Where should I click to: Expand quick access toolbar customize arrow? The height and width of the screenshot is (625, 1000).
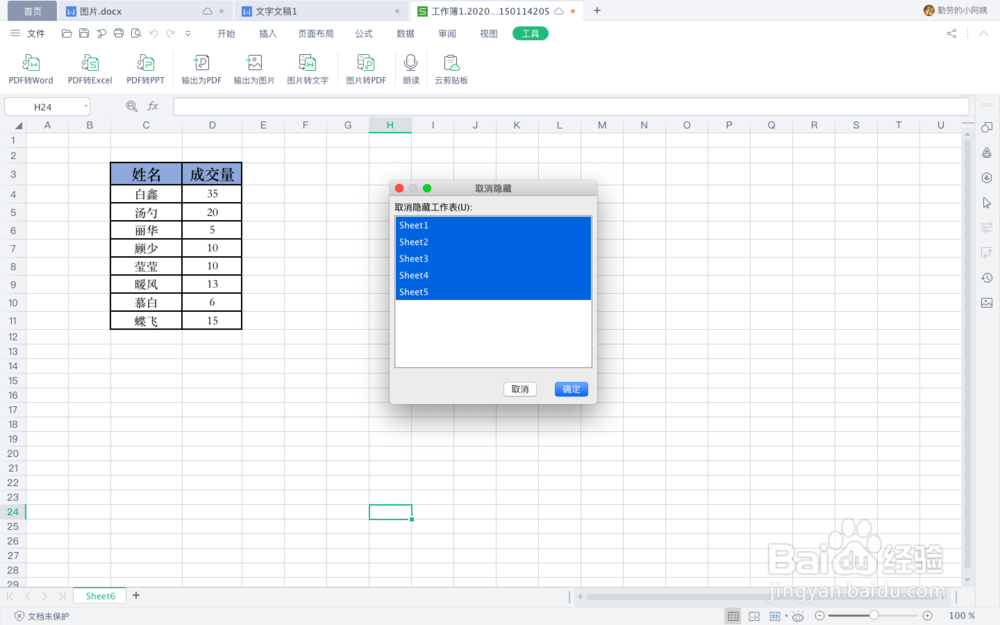(x=188, y=33)
